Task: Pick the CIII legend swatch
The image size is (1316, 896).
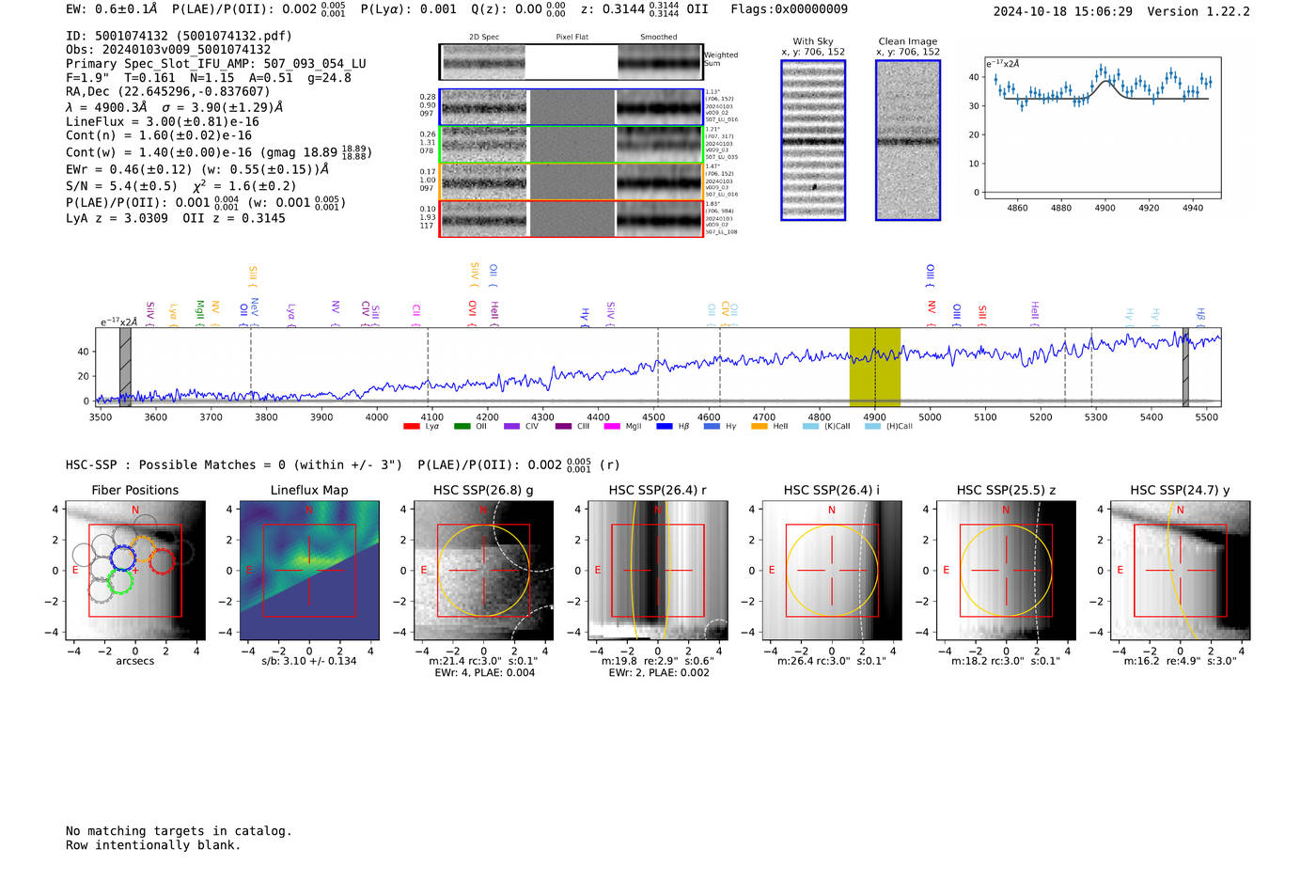Action: (x=563, y=427)
